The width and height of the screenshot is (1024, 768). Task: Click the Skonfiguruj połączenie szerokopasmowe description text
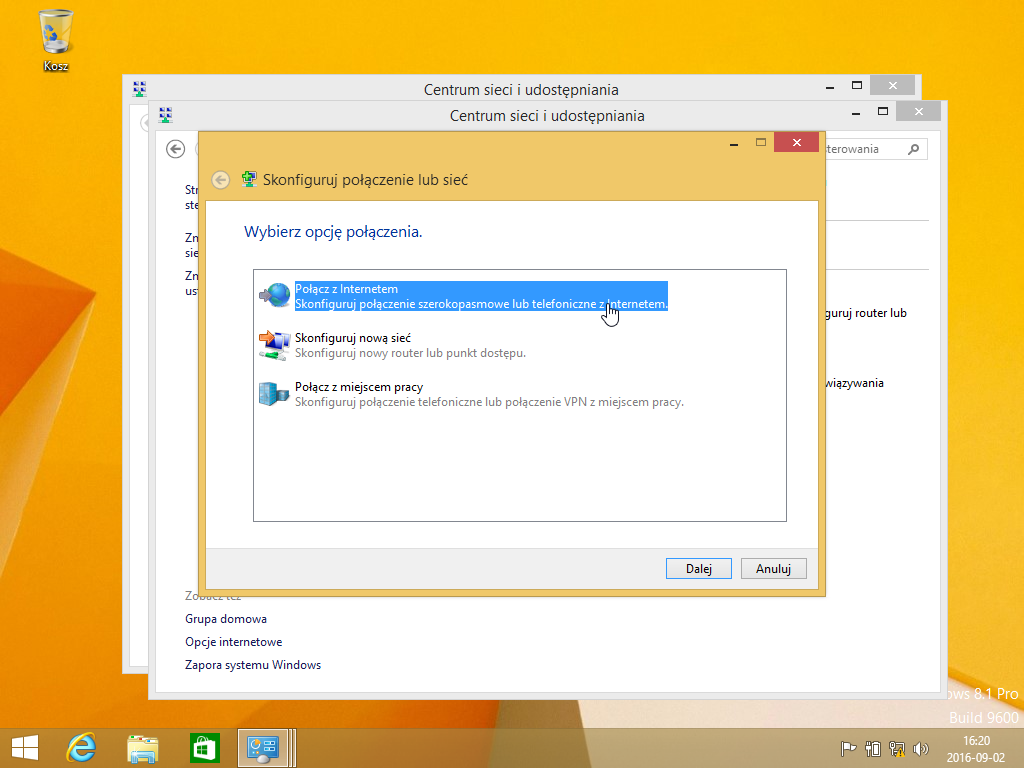tap(481, 304)
